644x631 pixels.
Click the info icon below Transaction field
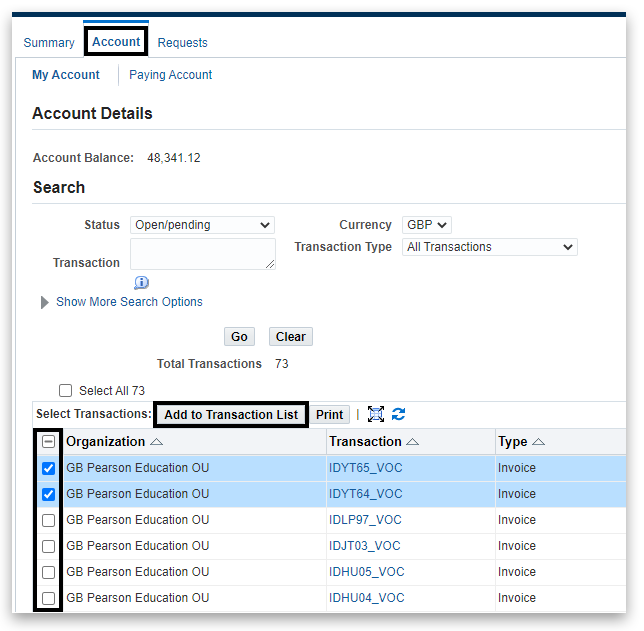click(141, 283)
